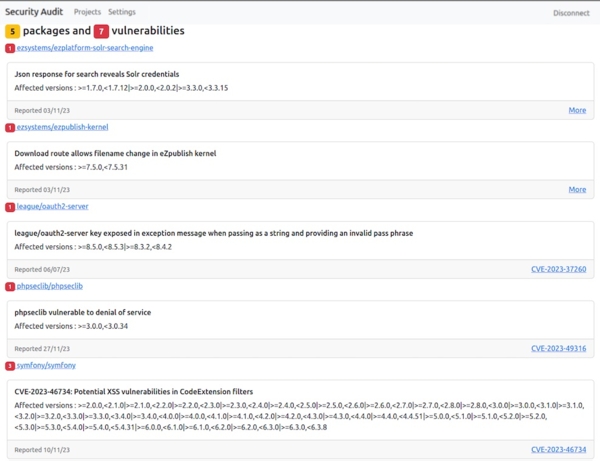Screen dimensions: 600x461
Task: Open the CVE-2023-37260 reference link
Action: click(x=558, y=269)
